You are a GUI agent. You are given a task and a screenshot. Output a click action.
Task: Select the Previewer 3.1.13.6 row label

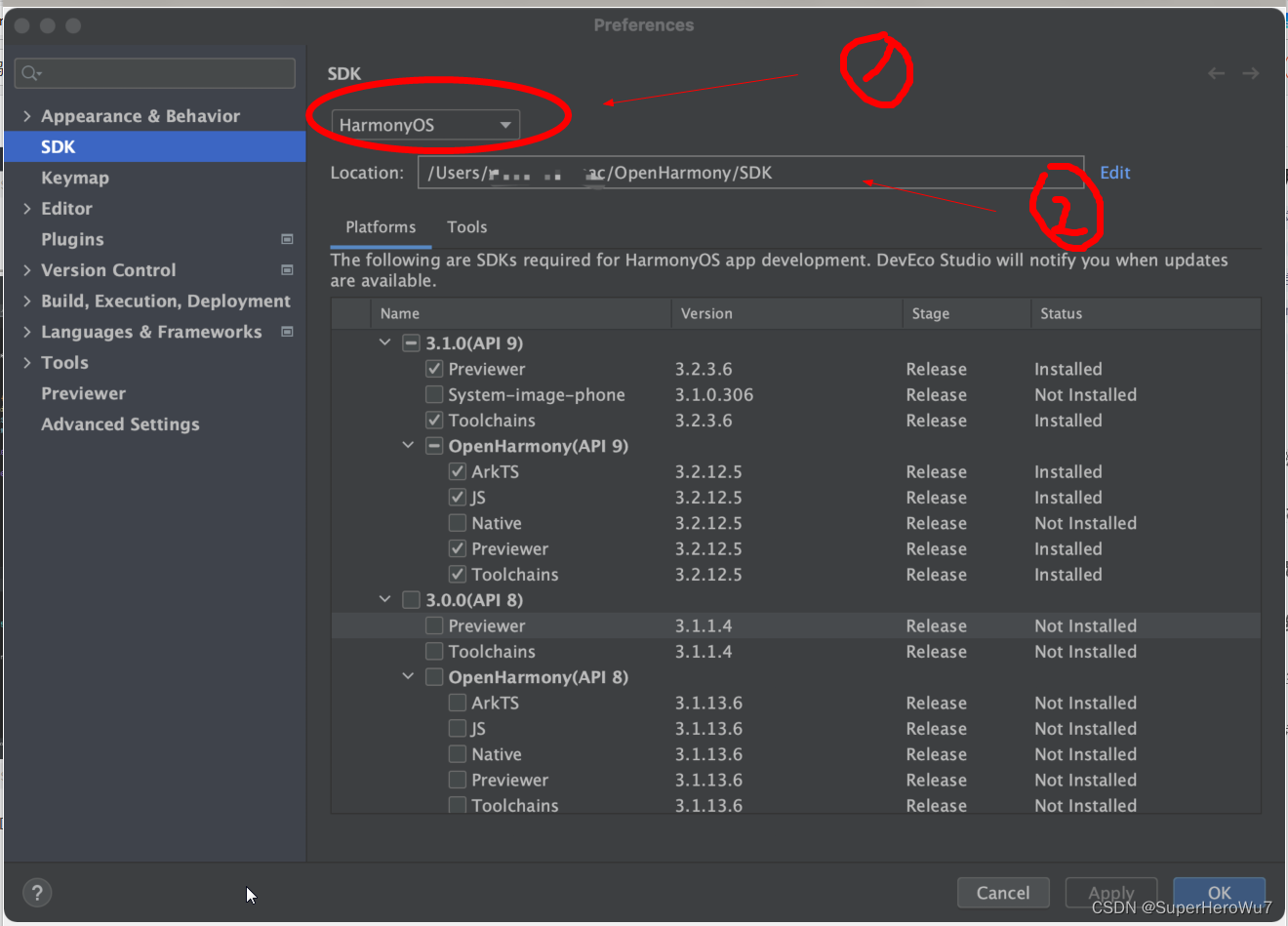coord(509,781)
